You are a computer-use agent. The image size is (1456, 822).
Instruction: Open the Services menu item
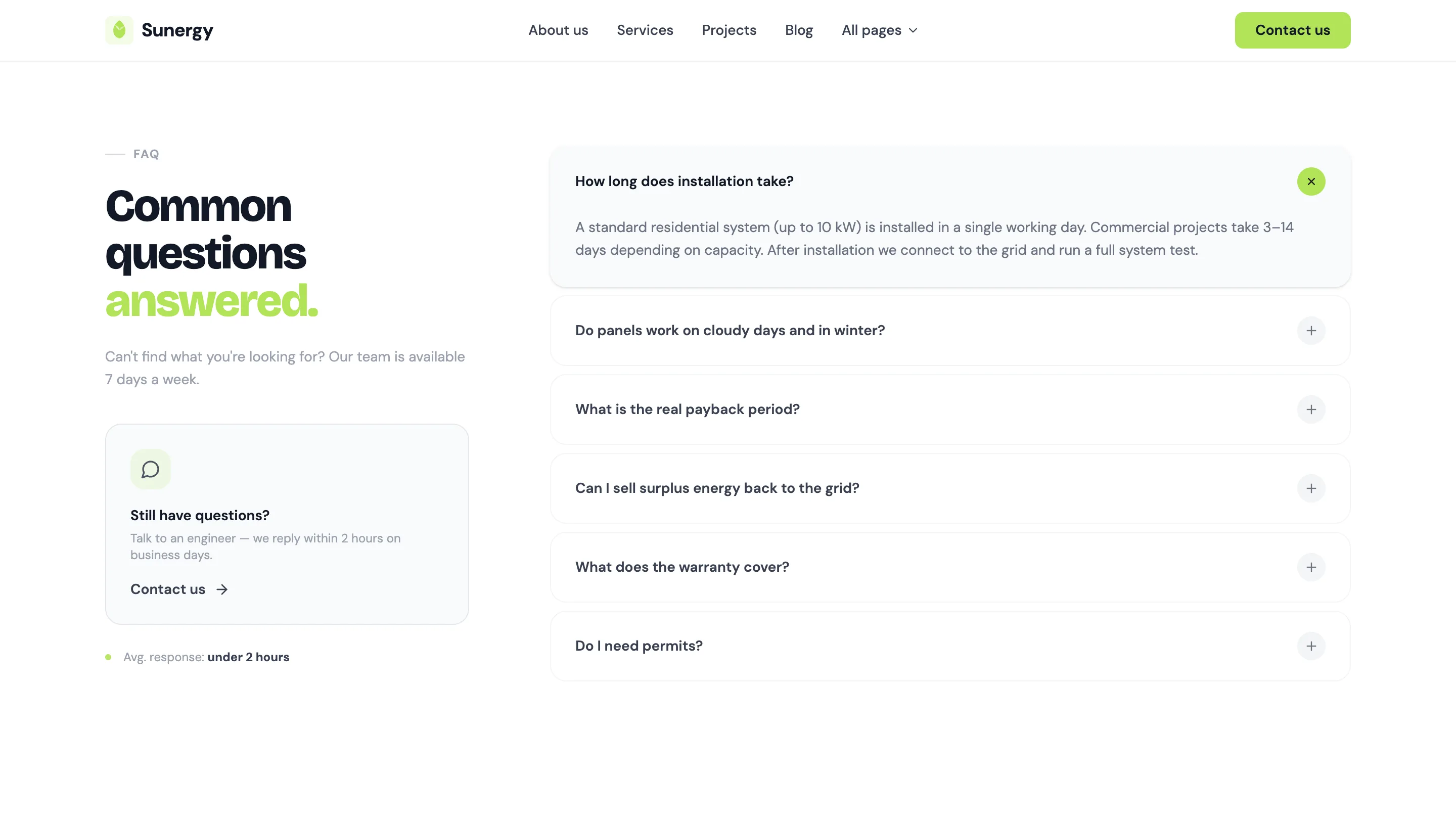645,30
